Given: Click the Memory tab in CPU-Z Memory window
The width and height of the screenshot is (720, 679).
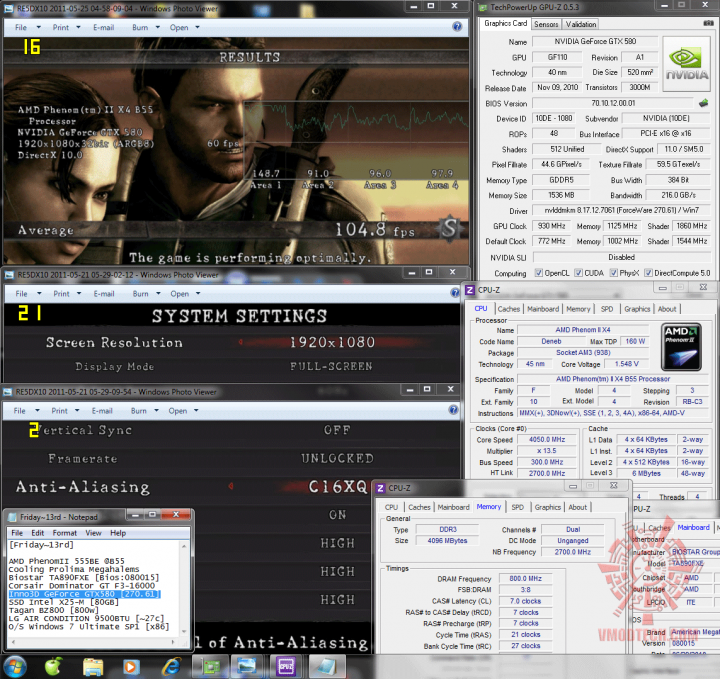Looking at the screenshot, I should pos(488,506).
